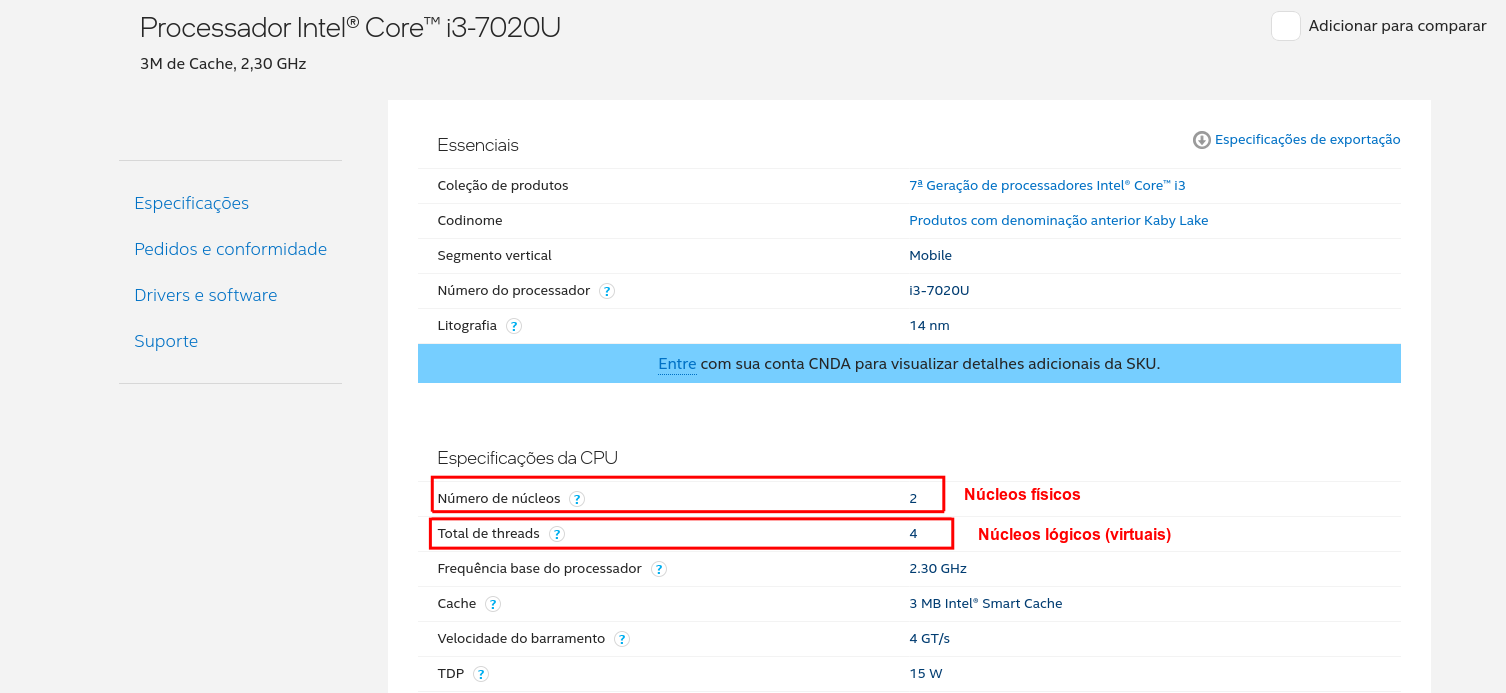Click the Mobile value
The height and width of the screenshot is (693, 1506).
(x=931, y=256)
